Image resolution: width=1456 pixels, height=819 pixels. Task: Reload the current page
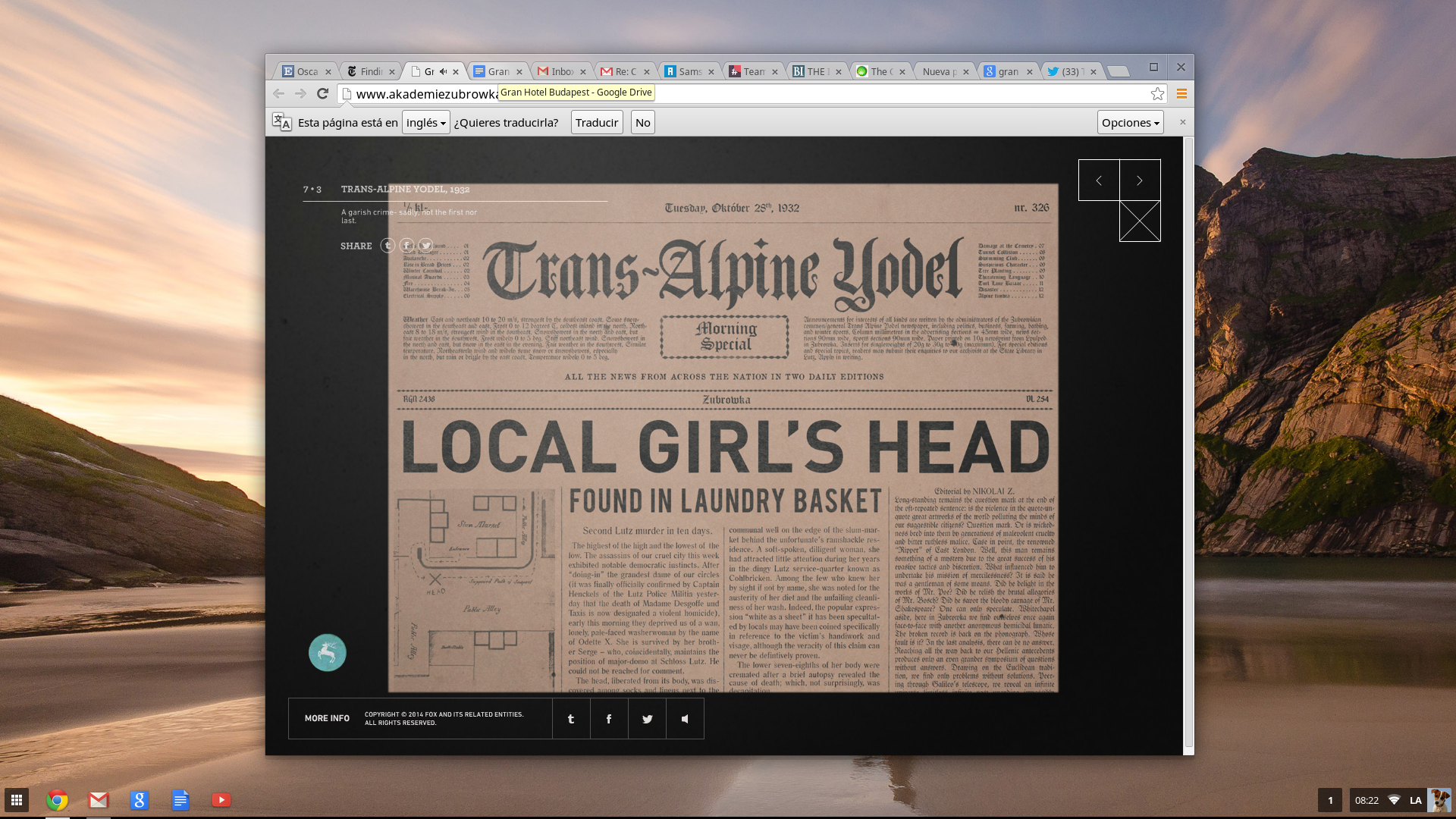[x=322, y=93]
